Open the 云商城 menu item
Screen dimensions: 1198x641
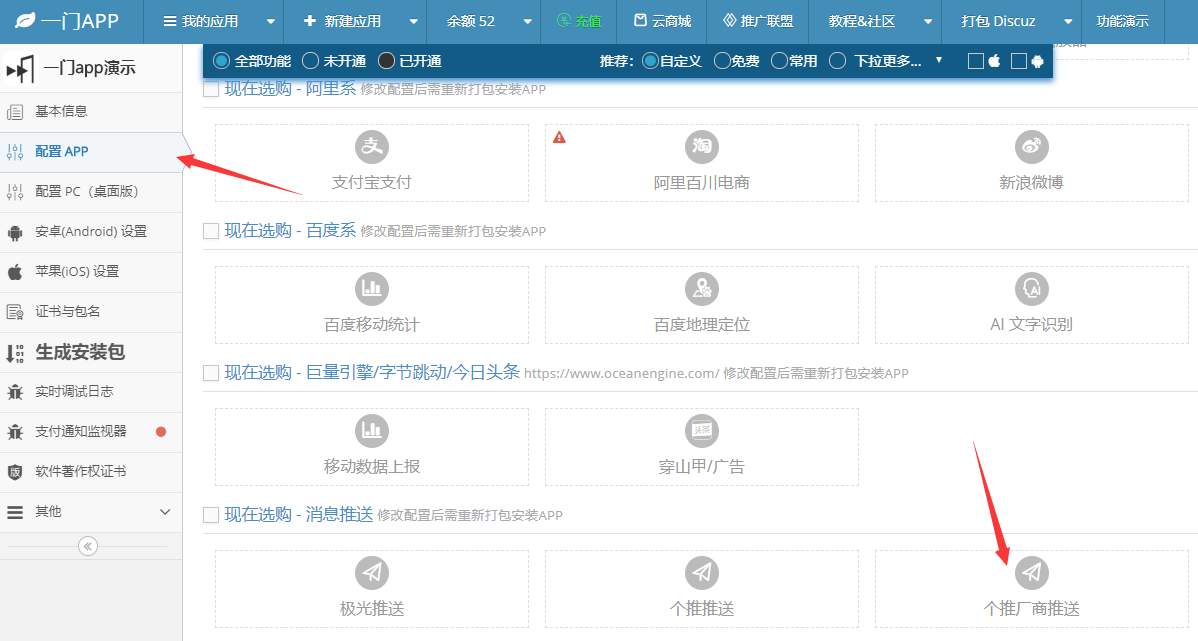click(662, 21)
